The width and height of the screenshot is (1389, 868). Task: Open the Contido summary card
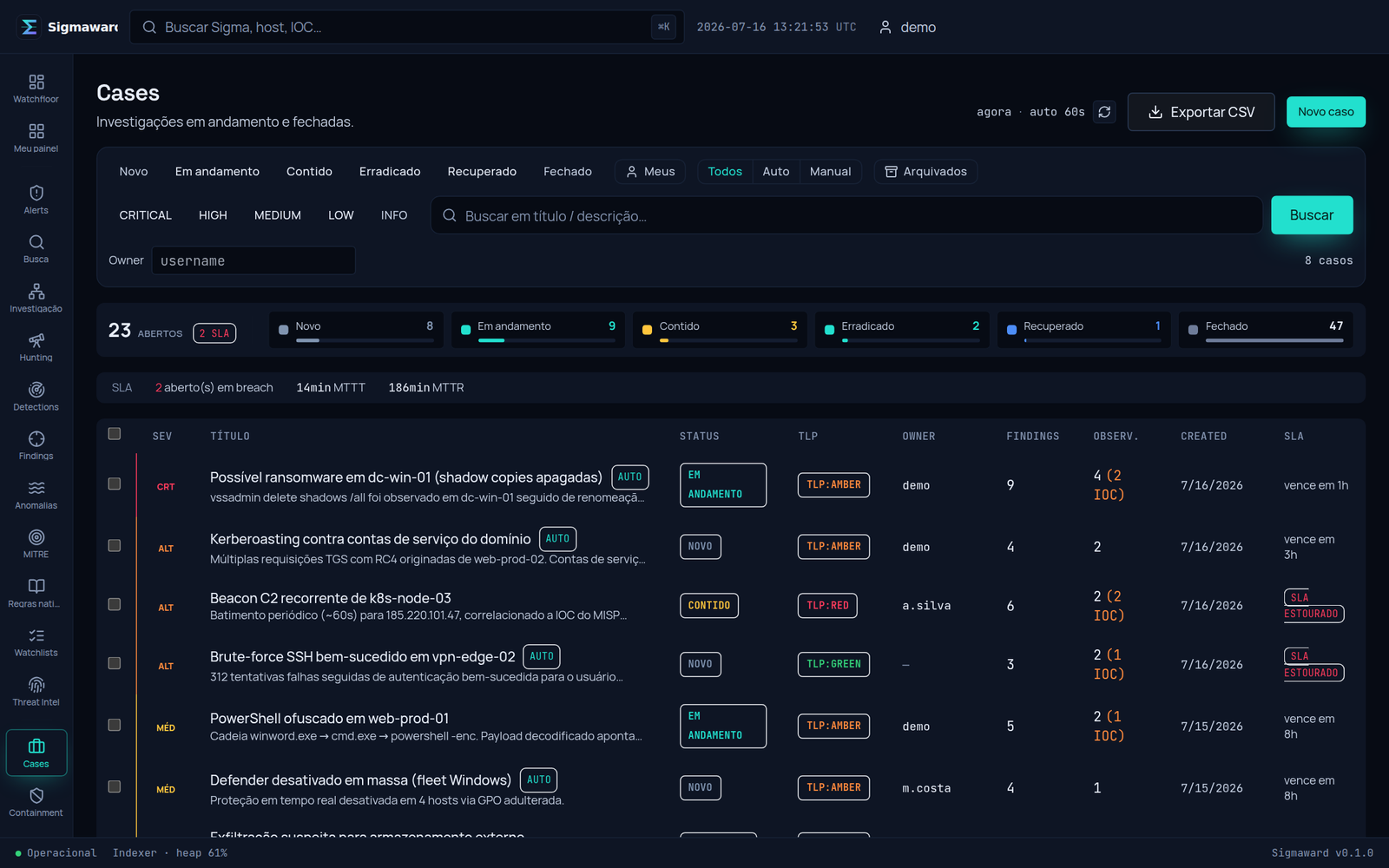click(x=720, y=330)
